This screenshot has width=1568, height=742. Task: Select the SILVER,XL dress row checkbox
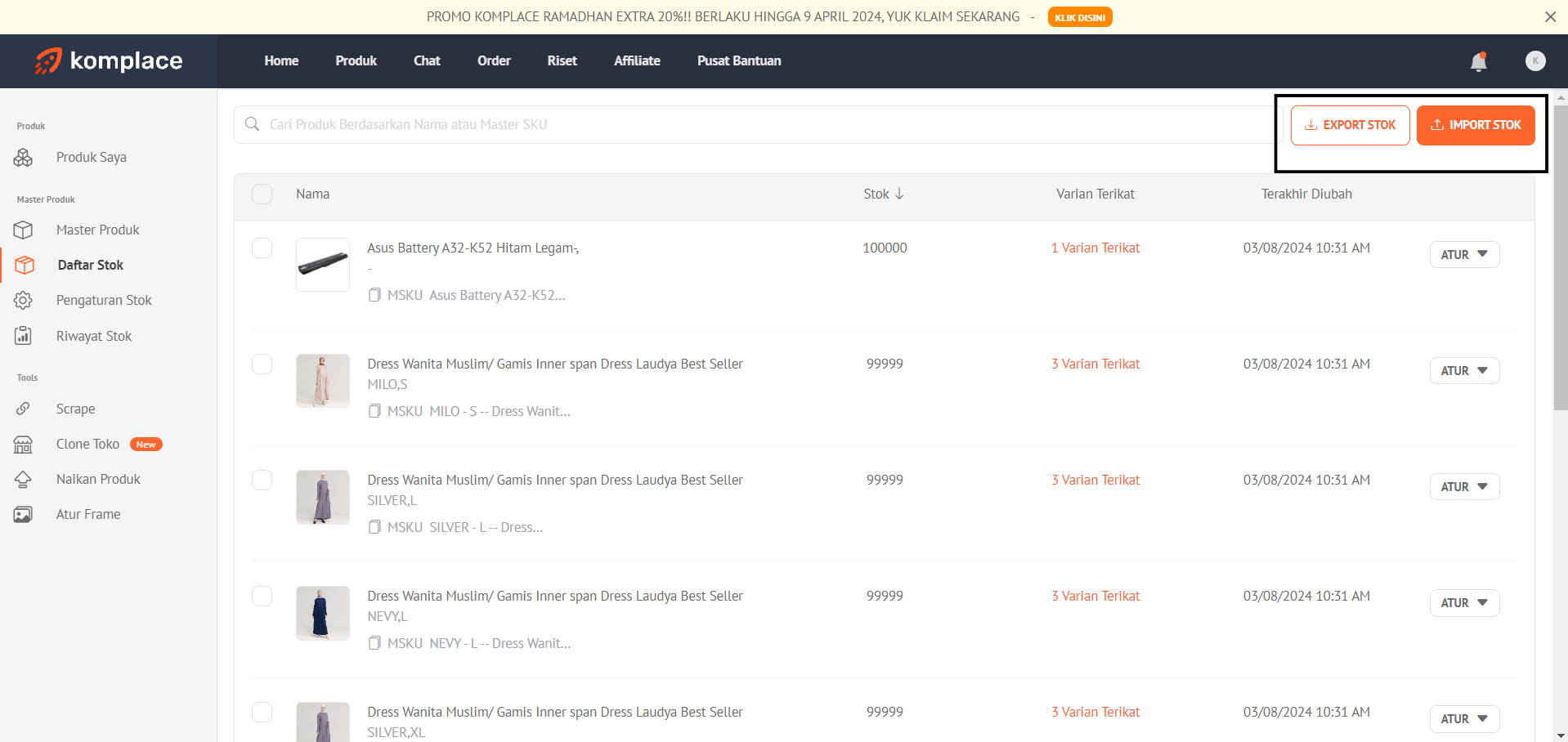point(262,712)
